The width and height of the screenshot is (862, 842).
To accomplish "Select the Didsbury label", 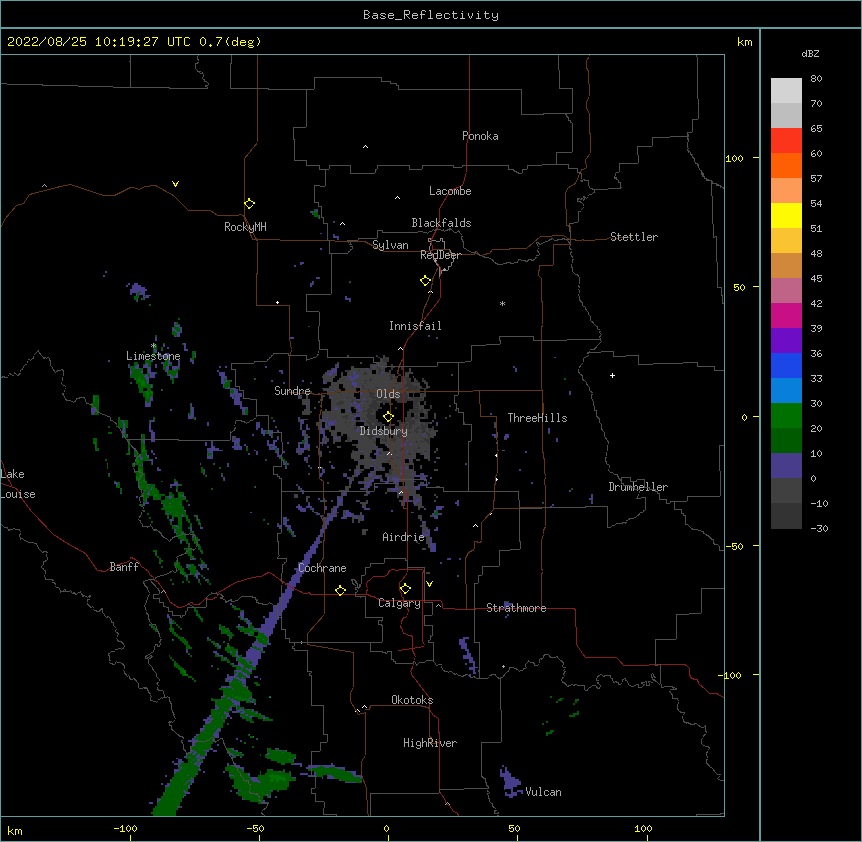I will point(383,431).
